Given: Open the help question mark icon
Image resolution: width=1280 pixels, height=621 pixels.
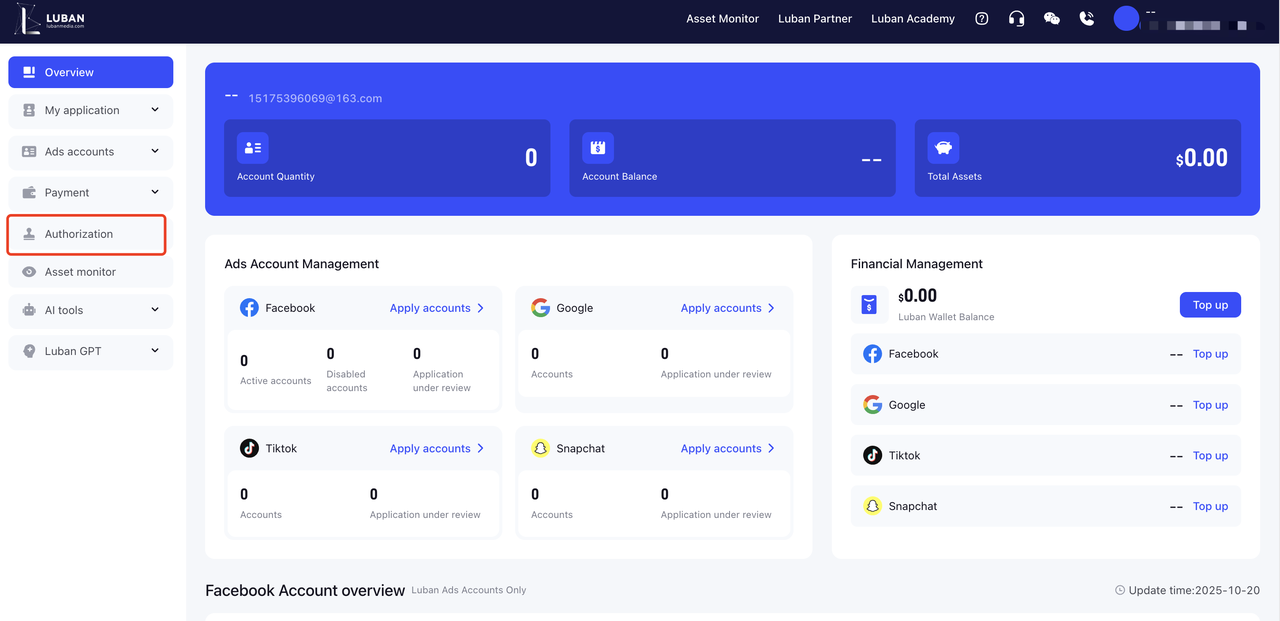Looking at the screenshot, I should 982,19.
